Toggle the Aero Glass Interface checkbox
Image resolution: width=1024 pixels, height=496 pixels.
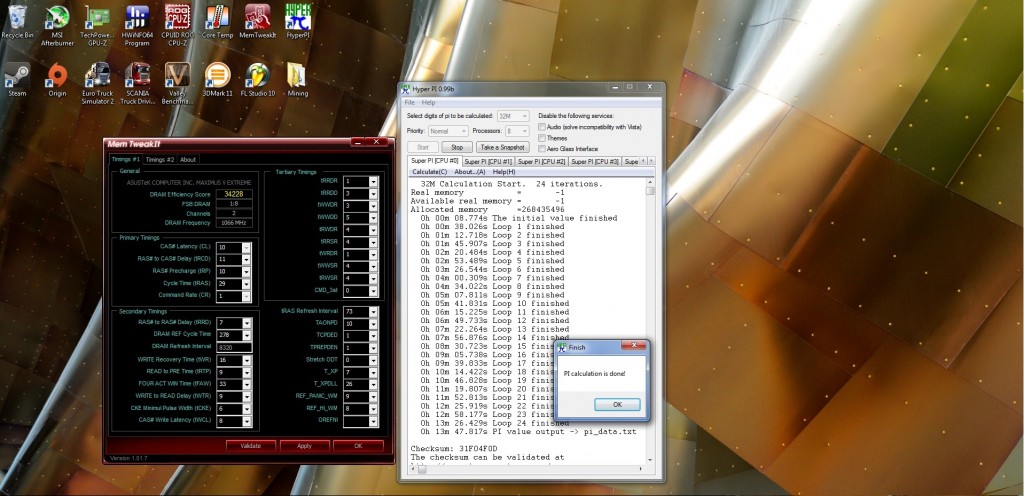tap(541, 149)
